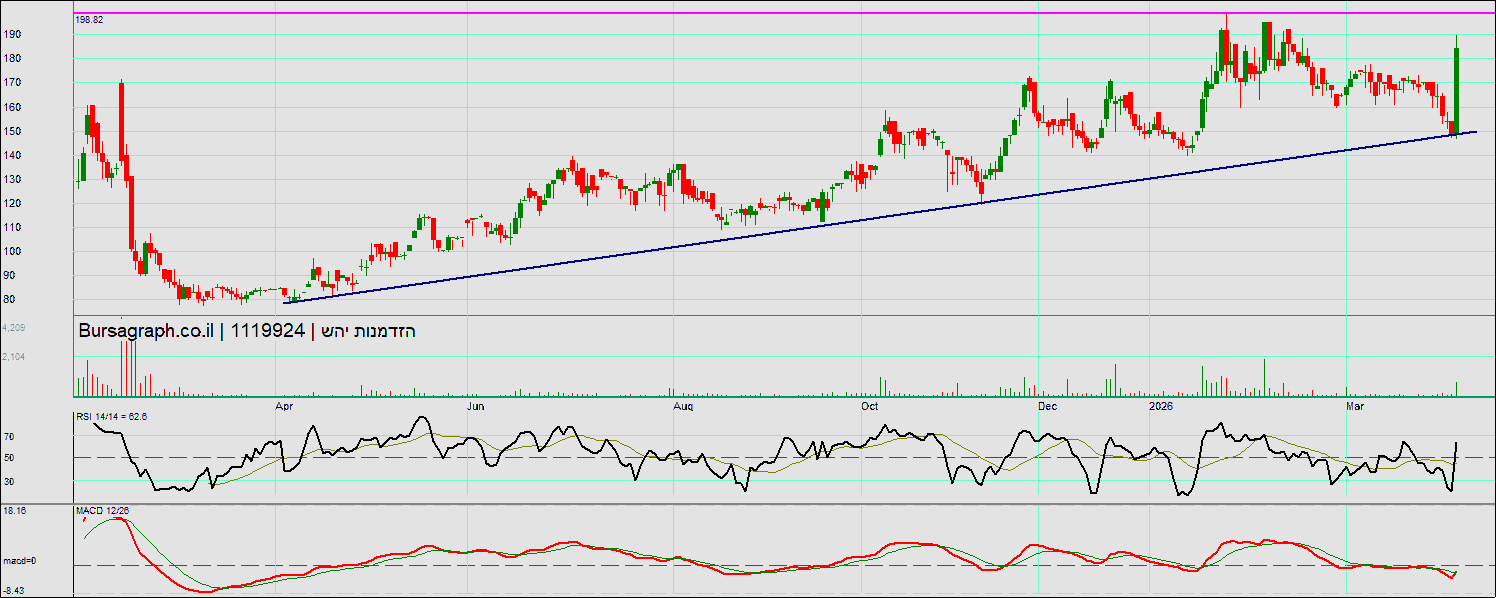Viewport: 1496px width, 598px height.
Task: Click the Aug date marker
Action: (683, 407)
